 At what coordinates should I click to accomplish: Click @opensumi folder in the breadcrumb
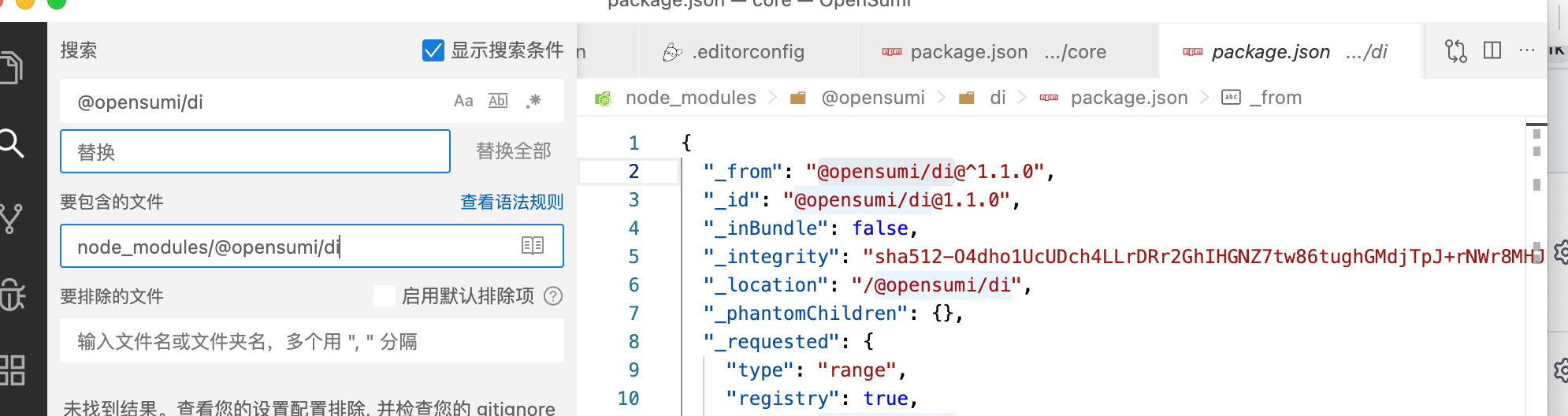(873, 98)
